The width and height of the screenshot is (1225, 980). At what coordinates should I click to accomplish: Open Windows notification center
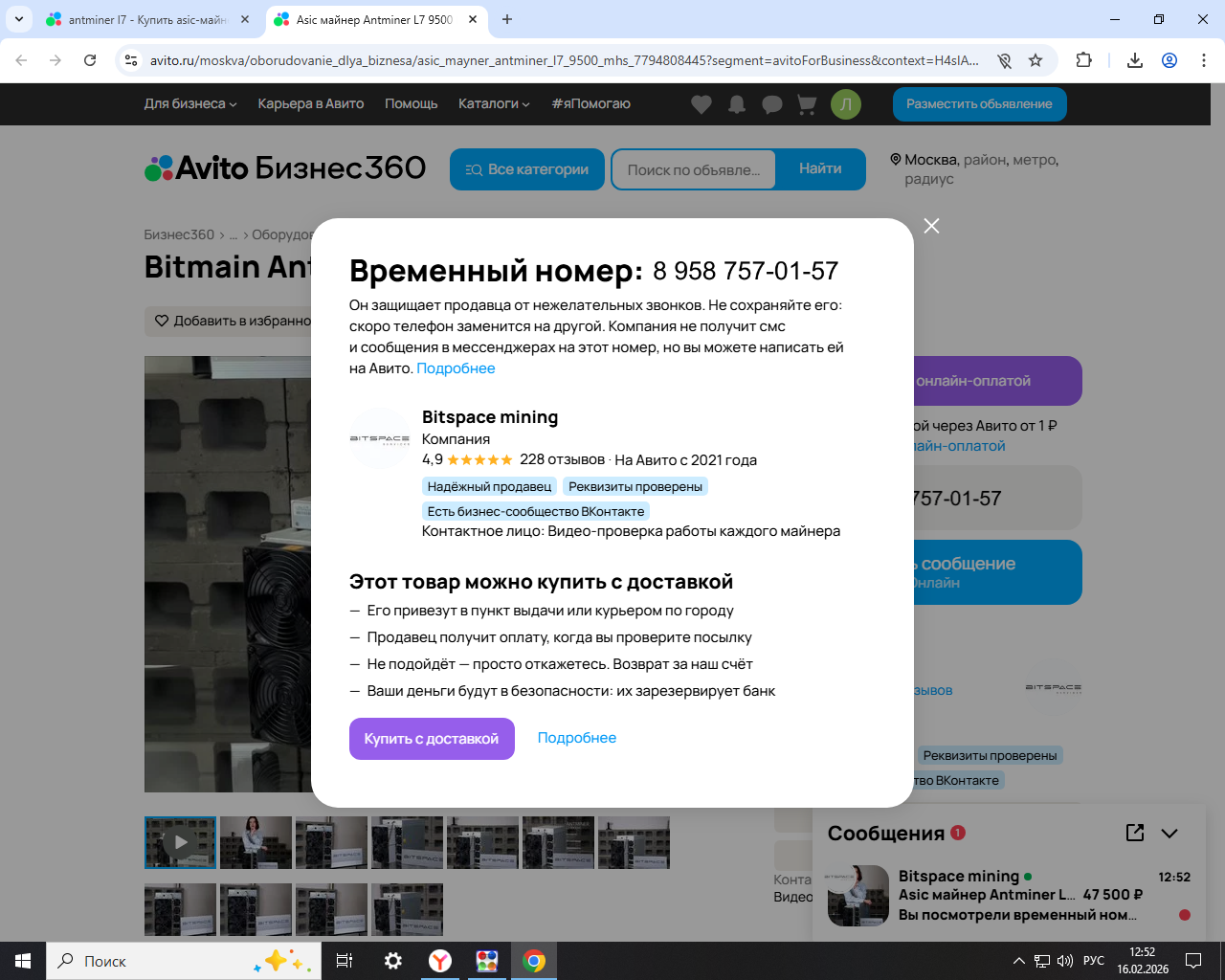tap(1193, 961)
